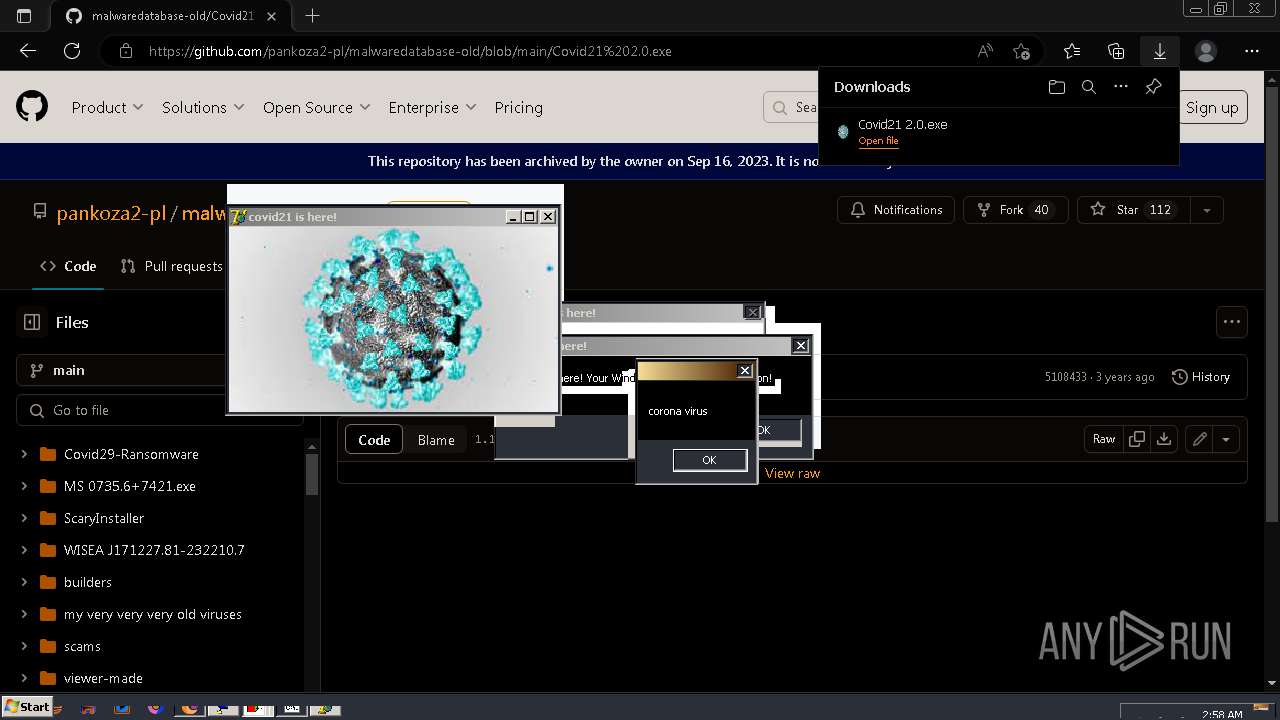Copy raw file contents icon
1280x720 pixels.
[x=1137, y=439]
